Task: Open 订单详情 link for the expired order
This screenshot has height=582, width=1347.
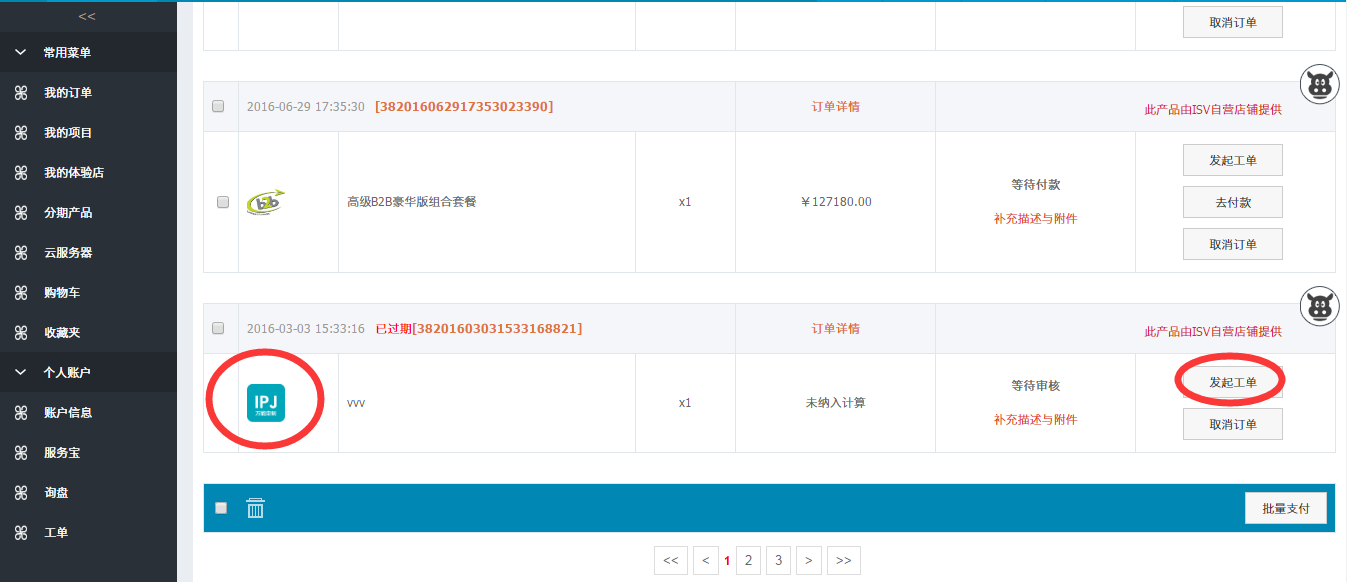Action: (x=835, y=329)
